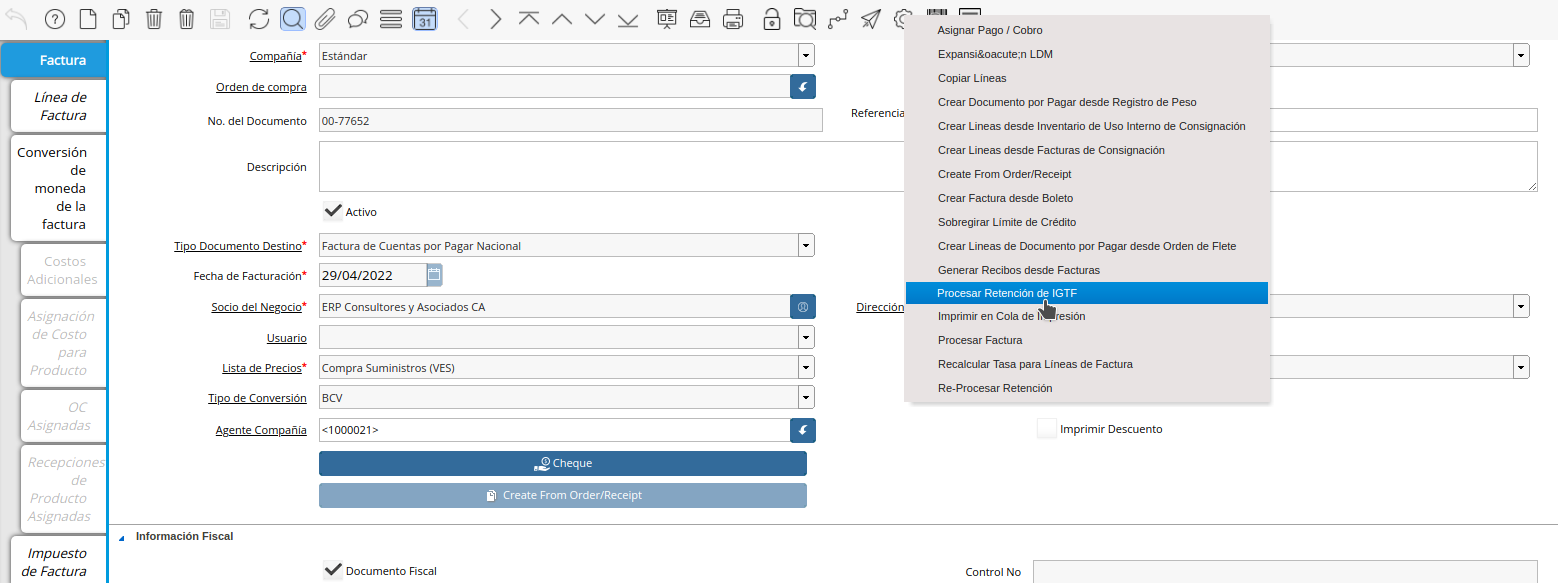Screen dimensions: 1558x583
Task: Select Procesar Retención de IGTF
Action: [x=1087, y=293]
